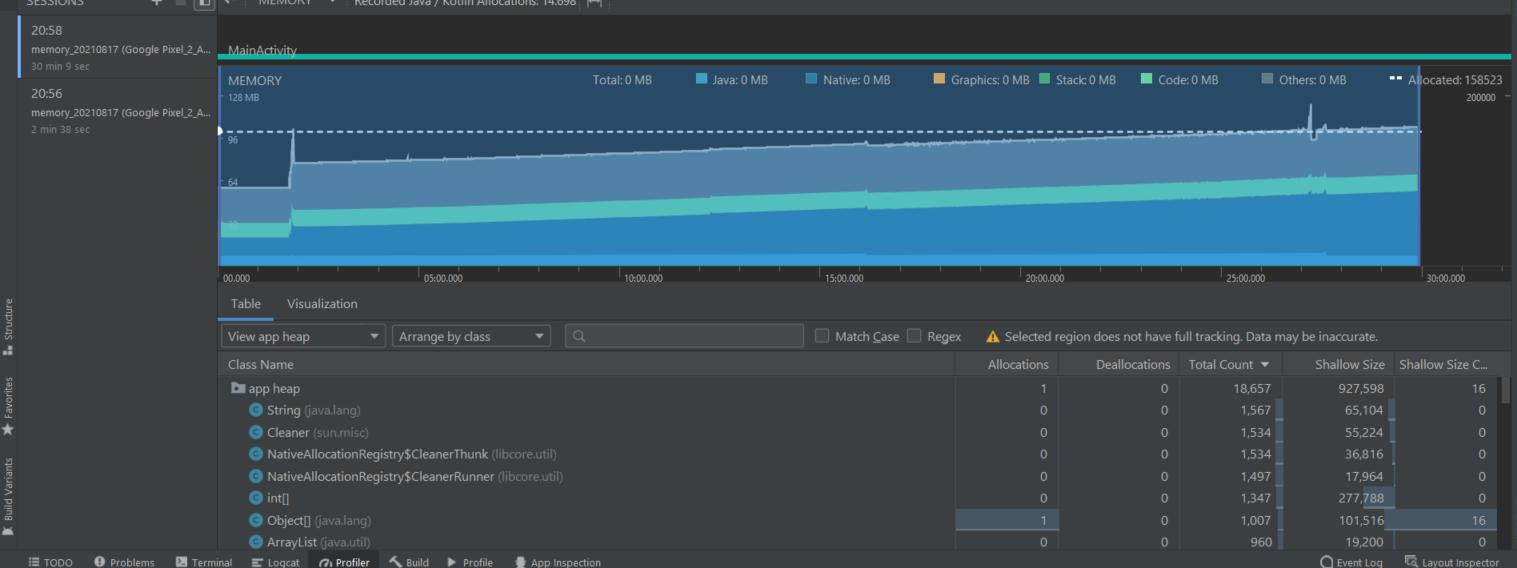Open the Favorites side panel

click(x=8, y=406)
